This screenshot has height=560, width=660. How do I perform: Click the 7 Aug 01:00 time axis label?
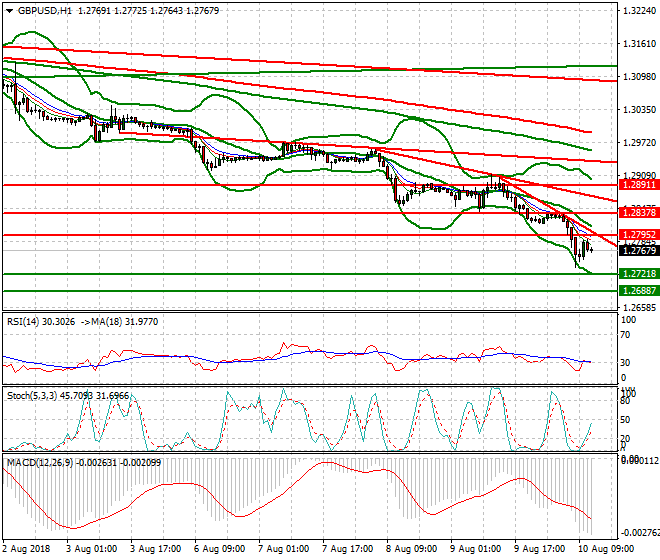coord(285,549)
